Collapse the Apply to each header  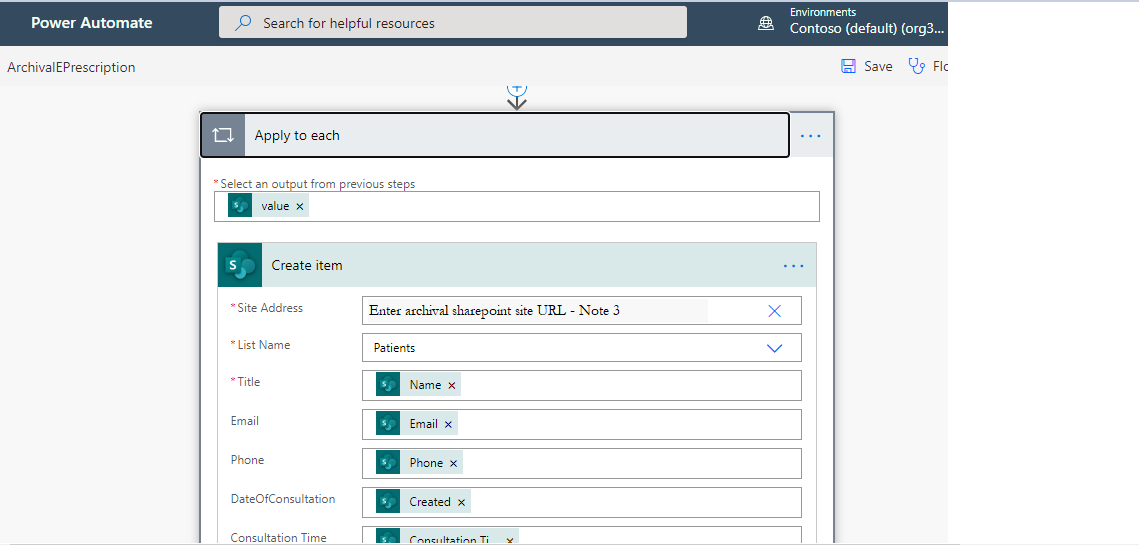[x=495, y=135]
